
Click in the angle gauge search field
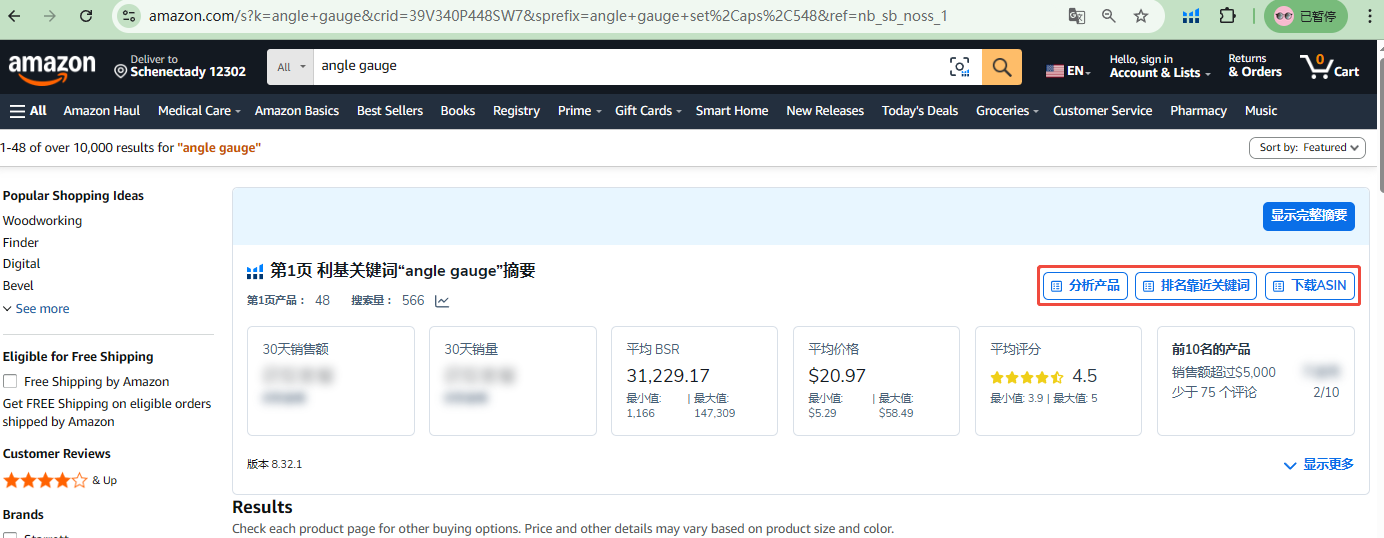tap(620, 67)
